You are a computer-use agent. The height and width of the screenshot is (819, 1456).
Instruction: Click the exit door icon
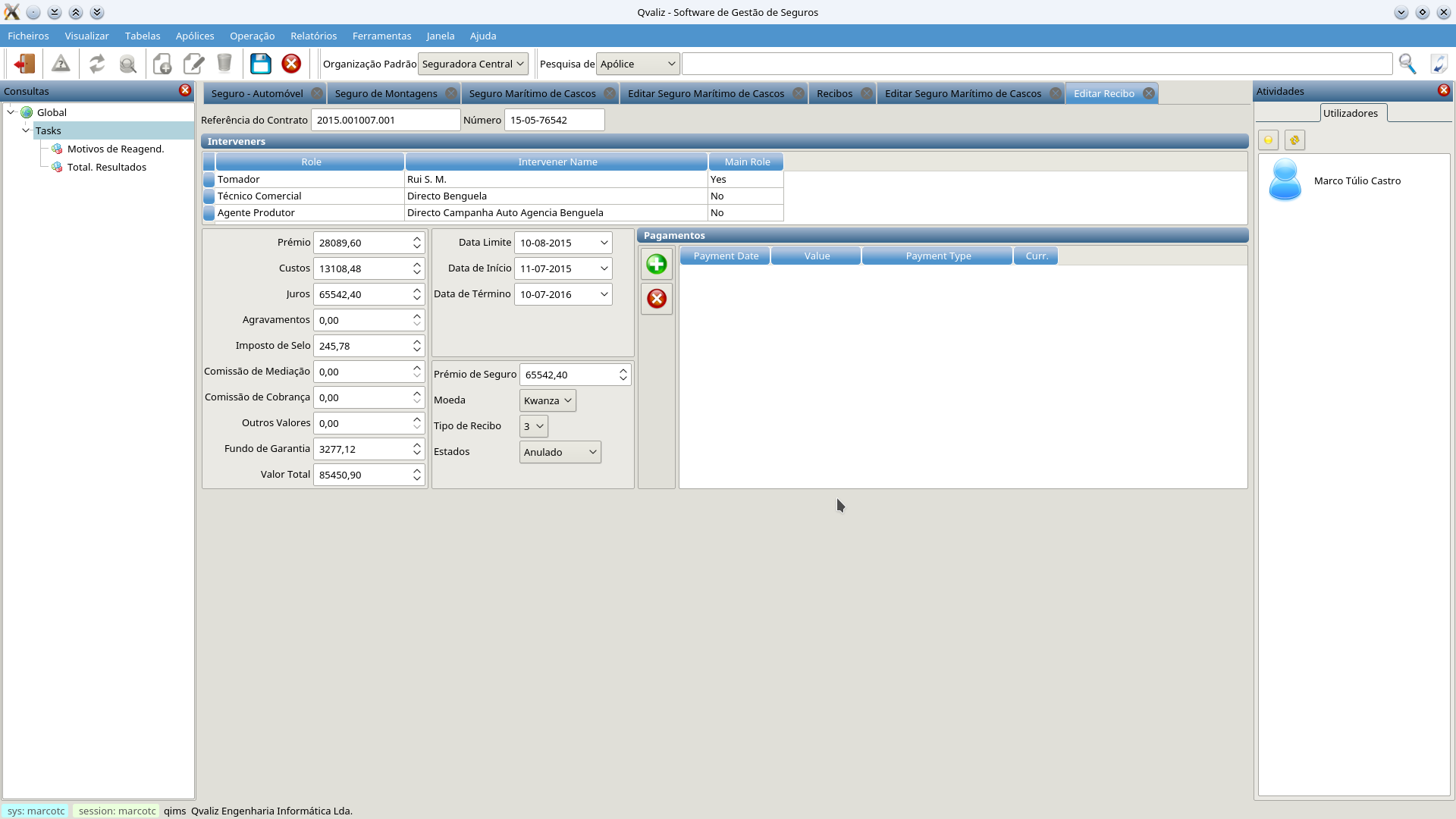point(24,64)
